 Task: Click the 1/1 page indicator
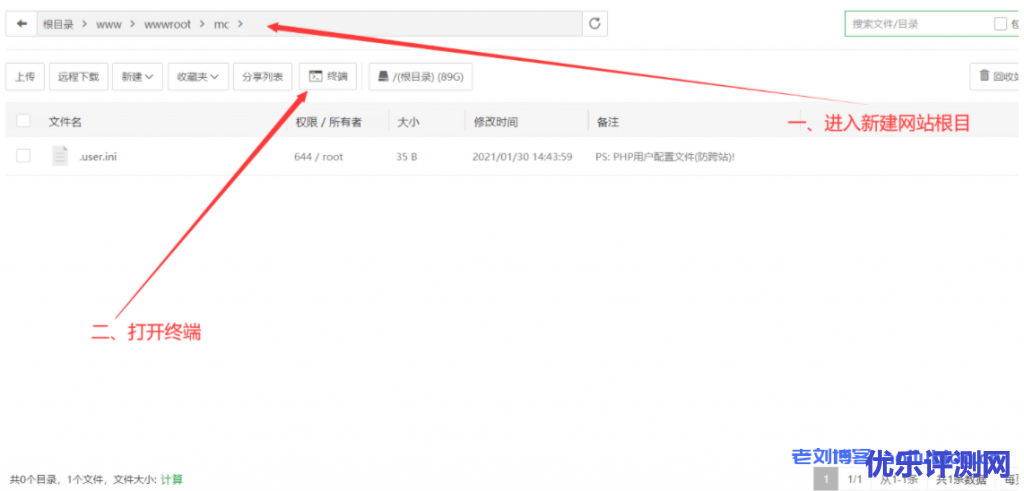point(855,479)
